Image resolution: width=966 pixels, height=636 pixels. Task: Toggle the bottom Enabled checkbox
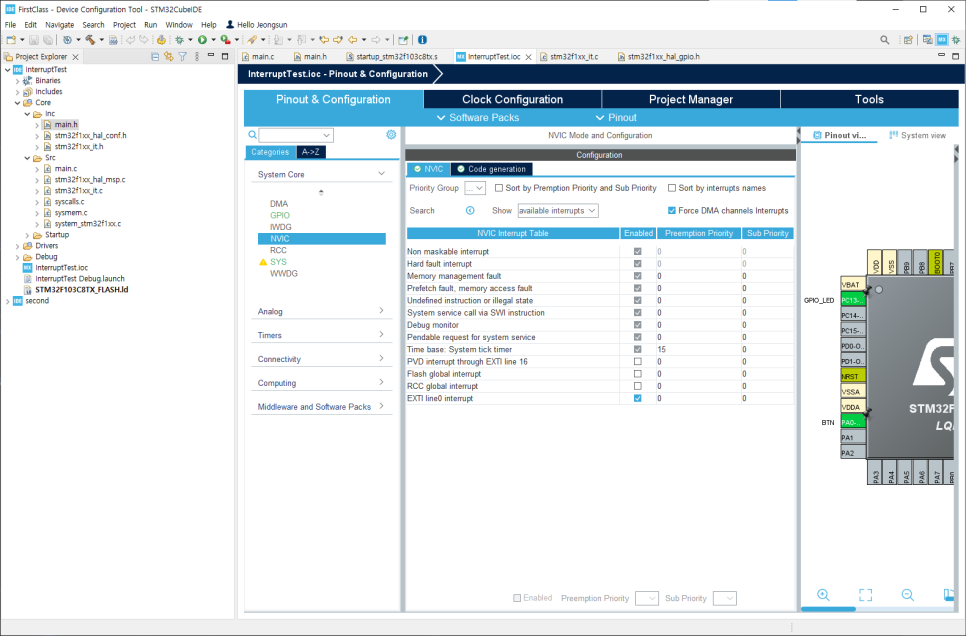[517, 598]
